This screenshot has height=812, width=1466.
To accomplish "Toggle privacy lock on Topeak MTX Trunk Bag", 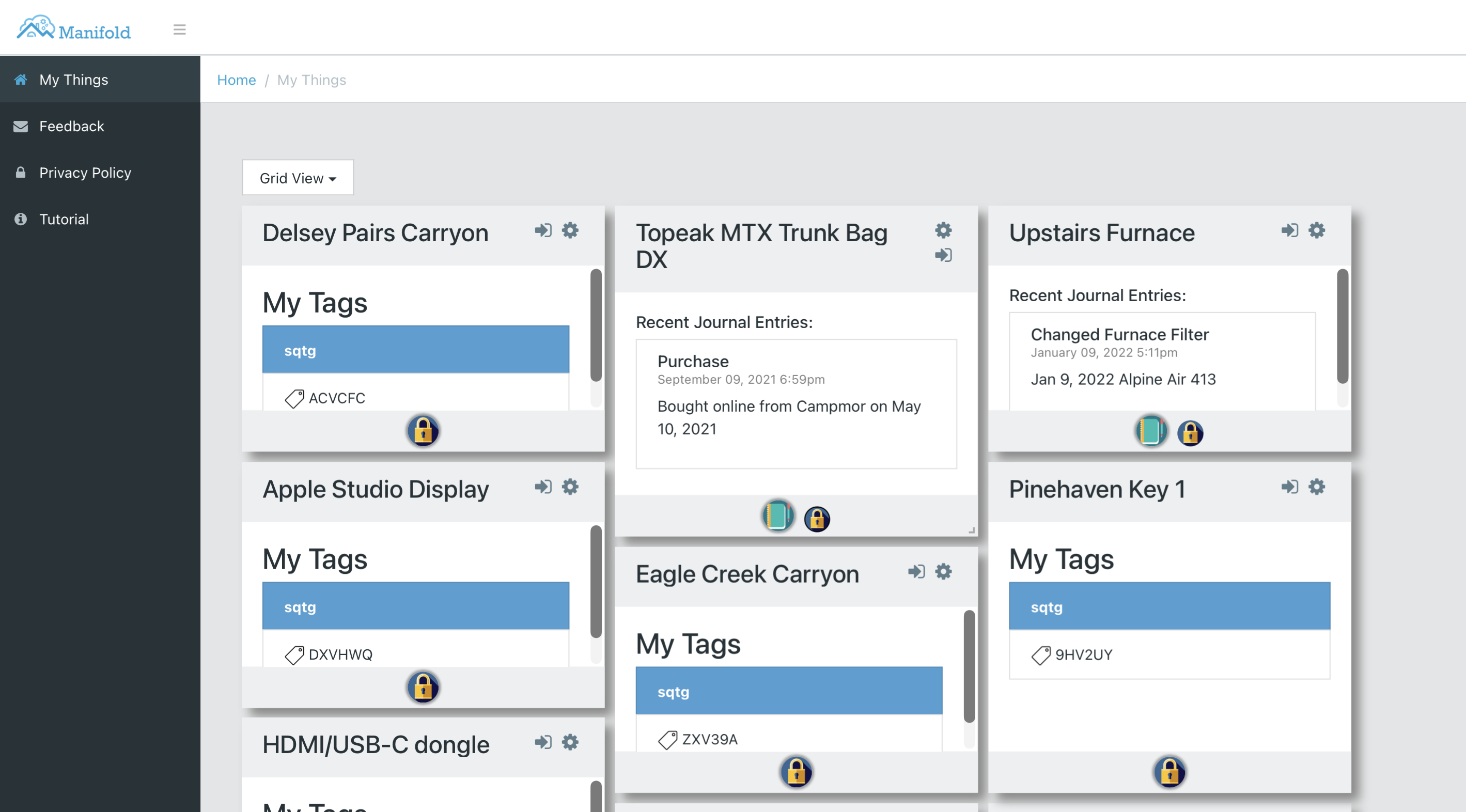I will tap(817, 519).
